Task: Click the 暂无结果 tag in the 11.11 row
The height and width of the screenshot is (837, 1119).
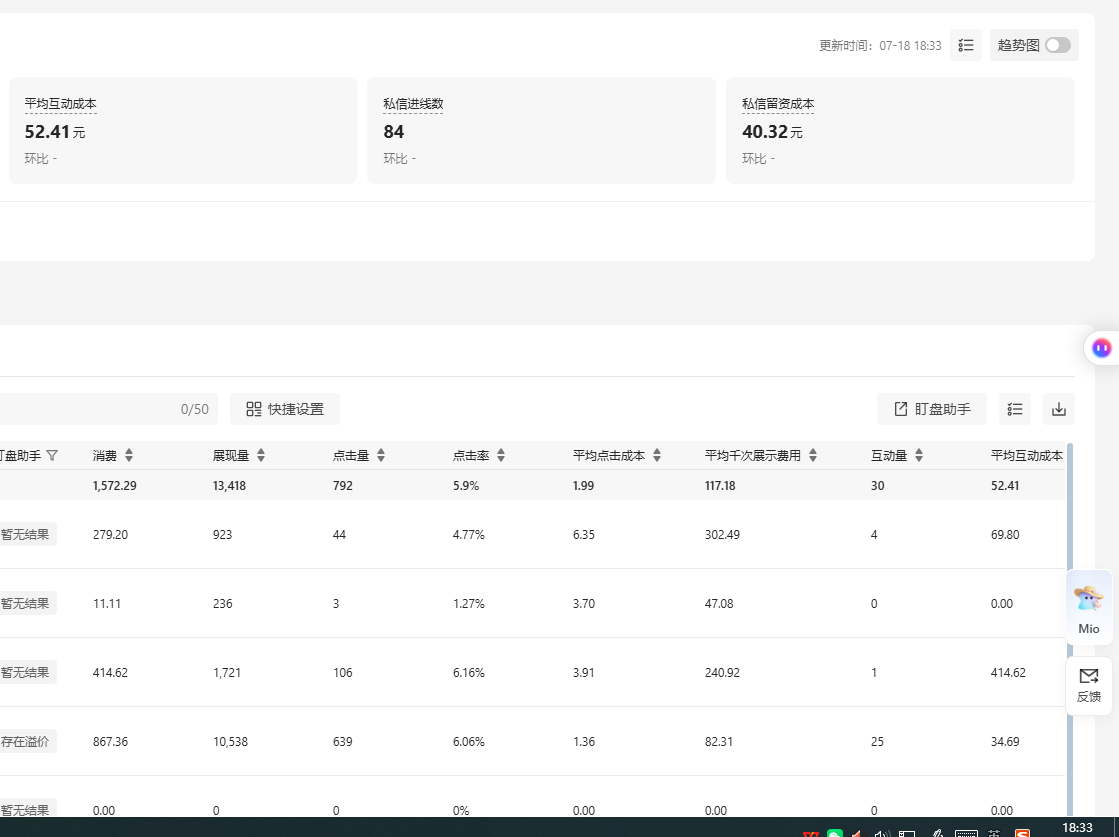Action: click(x=27, y=604)
